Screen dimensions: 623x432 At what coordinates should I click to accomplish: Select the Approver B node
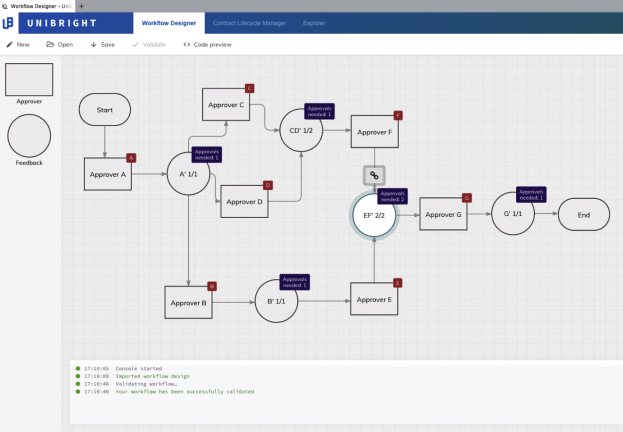tap(188, 302)
